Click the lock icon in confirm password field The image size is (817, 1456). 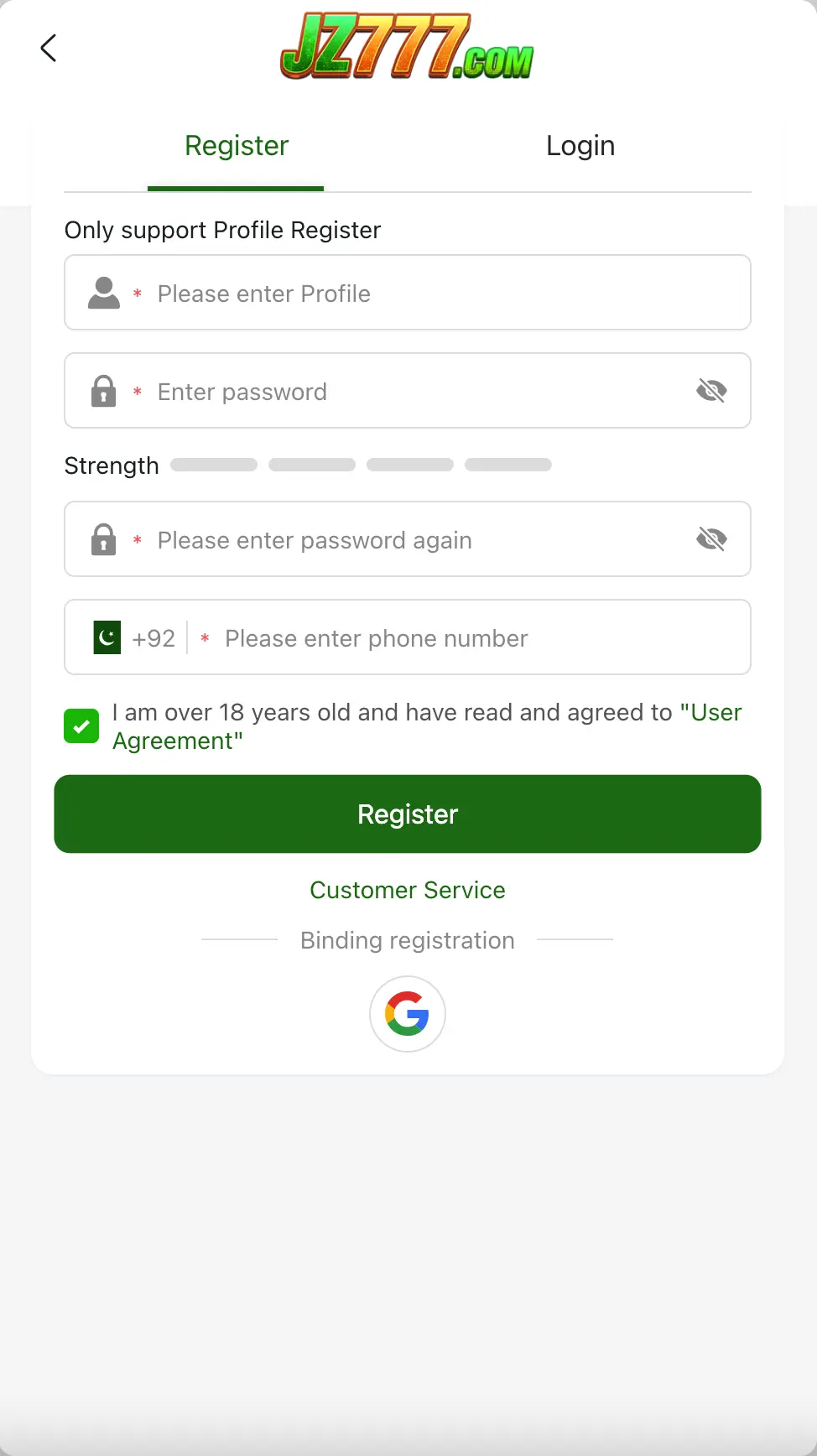(x=103, y=539)
